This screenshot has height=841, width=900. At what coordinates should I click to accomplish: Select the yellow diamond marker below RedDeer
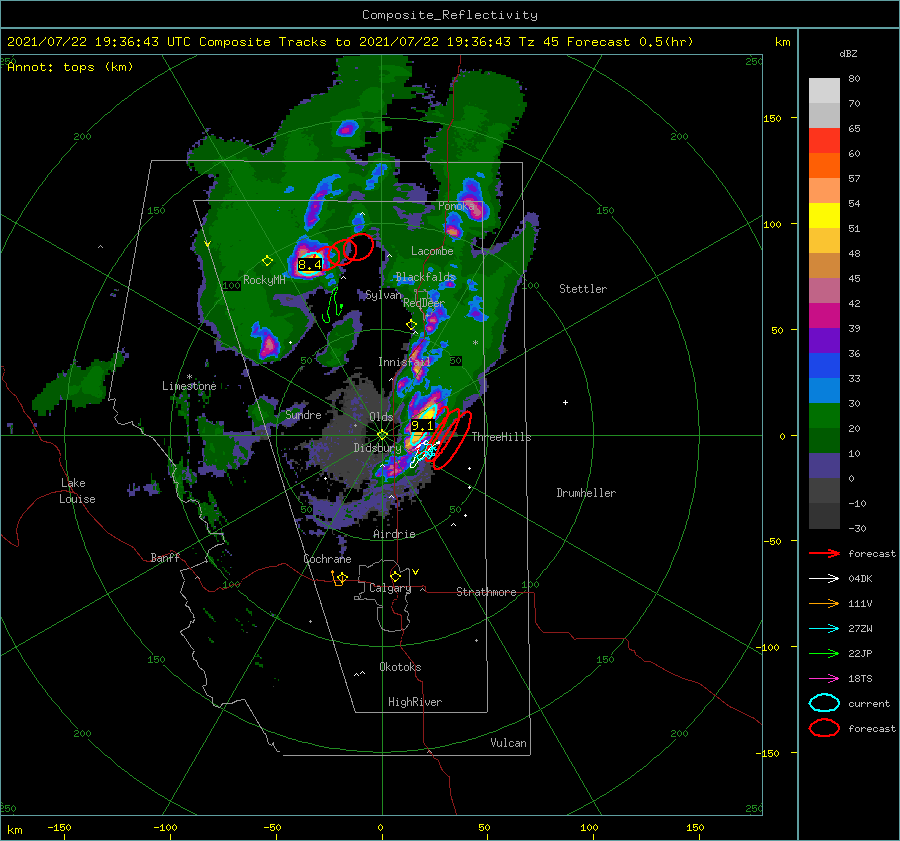411,325
